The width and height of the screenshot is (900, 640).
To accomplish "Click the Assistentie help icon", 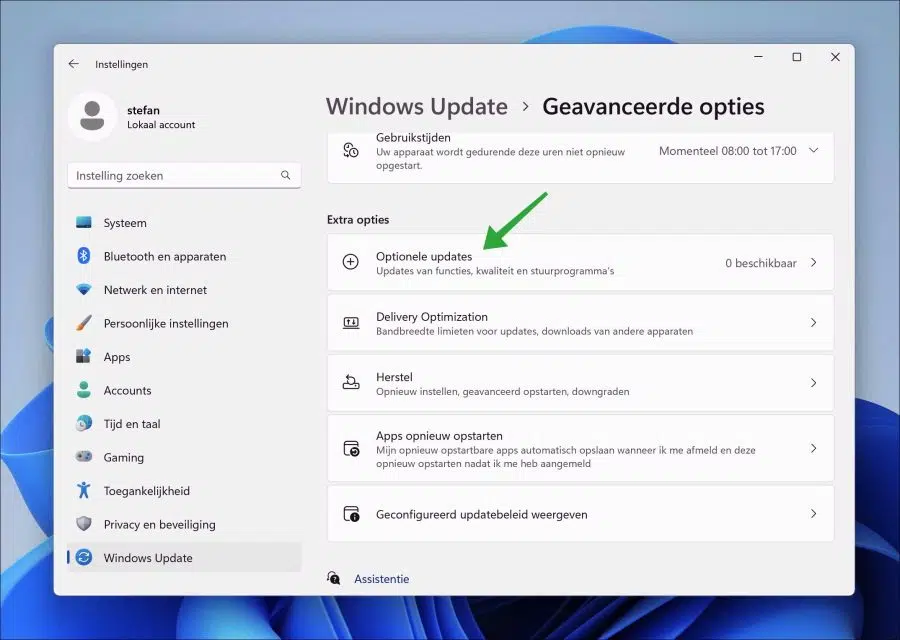I will 333,578.
